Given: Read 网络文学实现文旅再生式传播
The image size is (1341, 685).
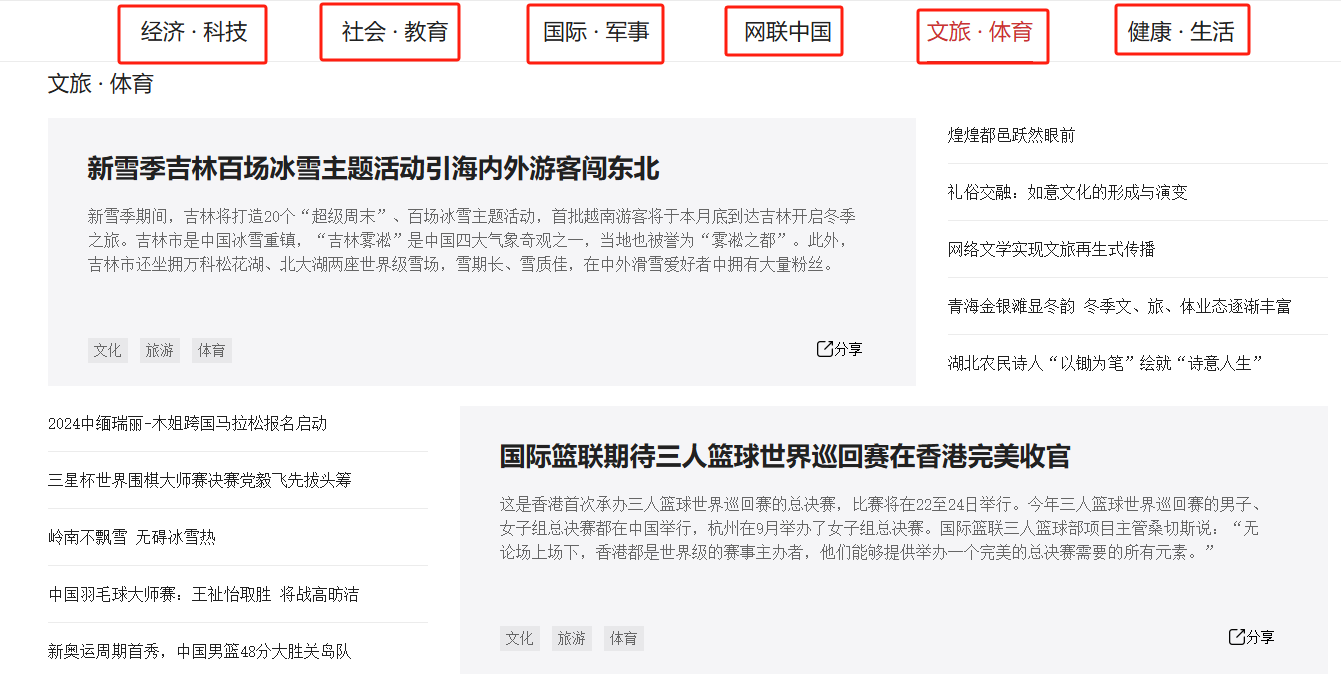Looking at the screenshot, I should (1051, 249).
